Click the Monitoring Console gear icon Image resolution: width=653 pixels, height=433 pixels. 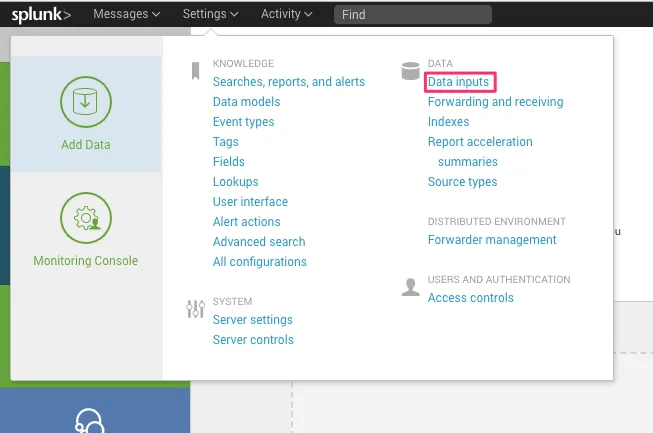point(86,217)
